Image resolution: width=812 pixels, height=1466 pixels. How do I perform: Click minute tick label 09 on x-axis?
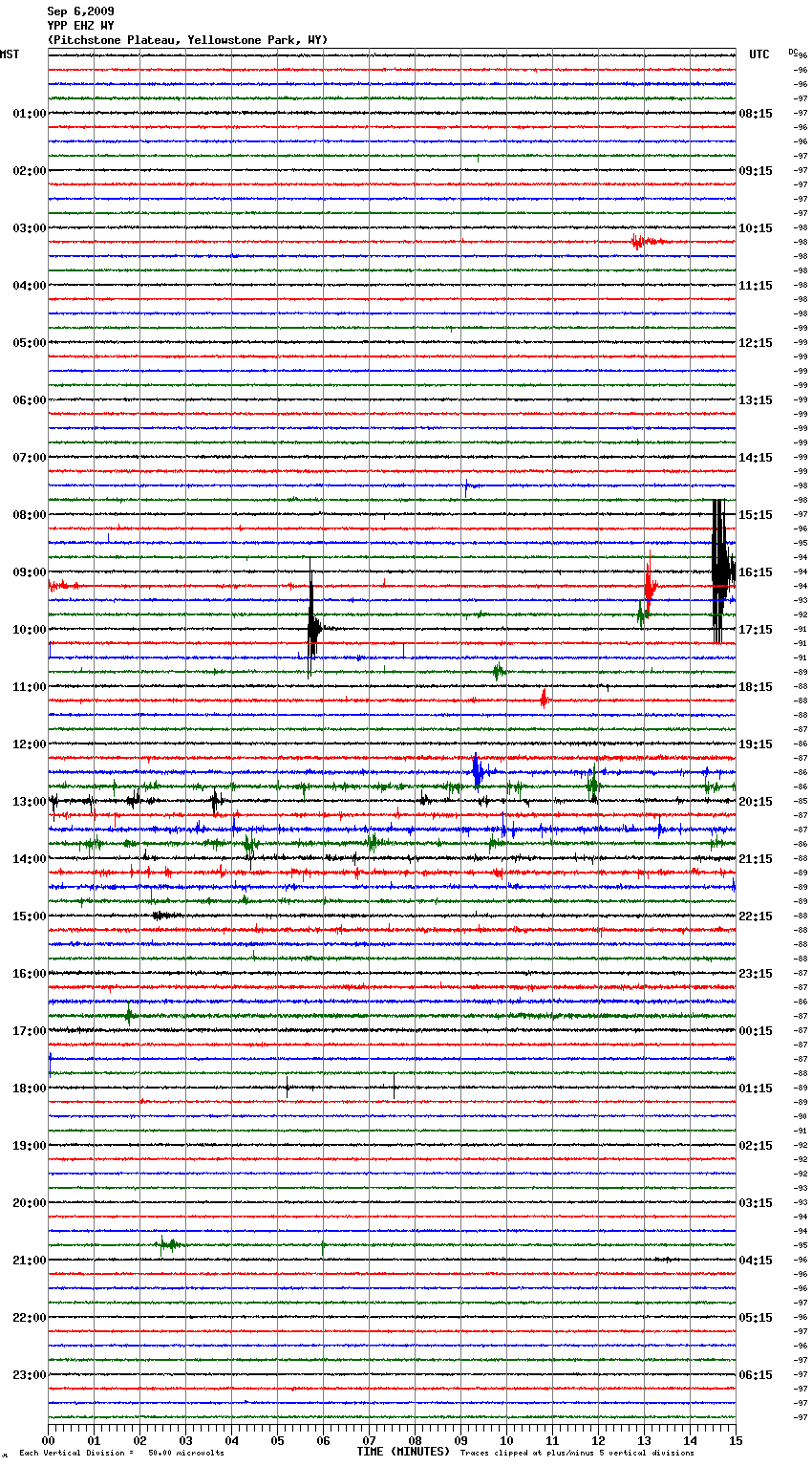point(460,1440)
